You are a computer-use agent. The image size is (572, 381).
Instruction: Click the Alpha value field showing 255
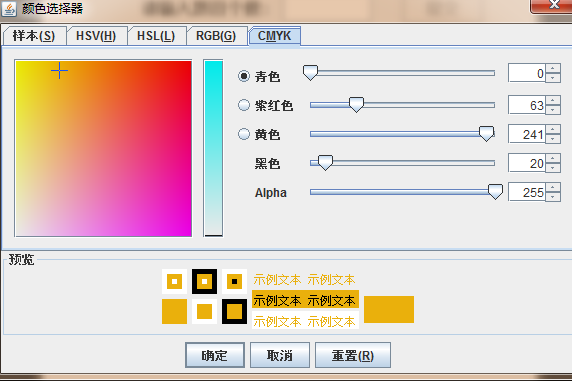[x=527, y=192]
